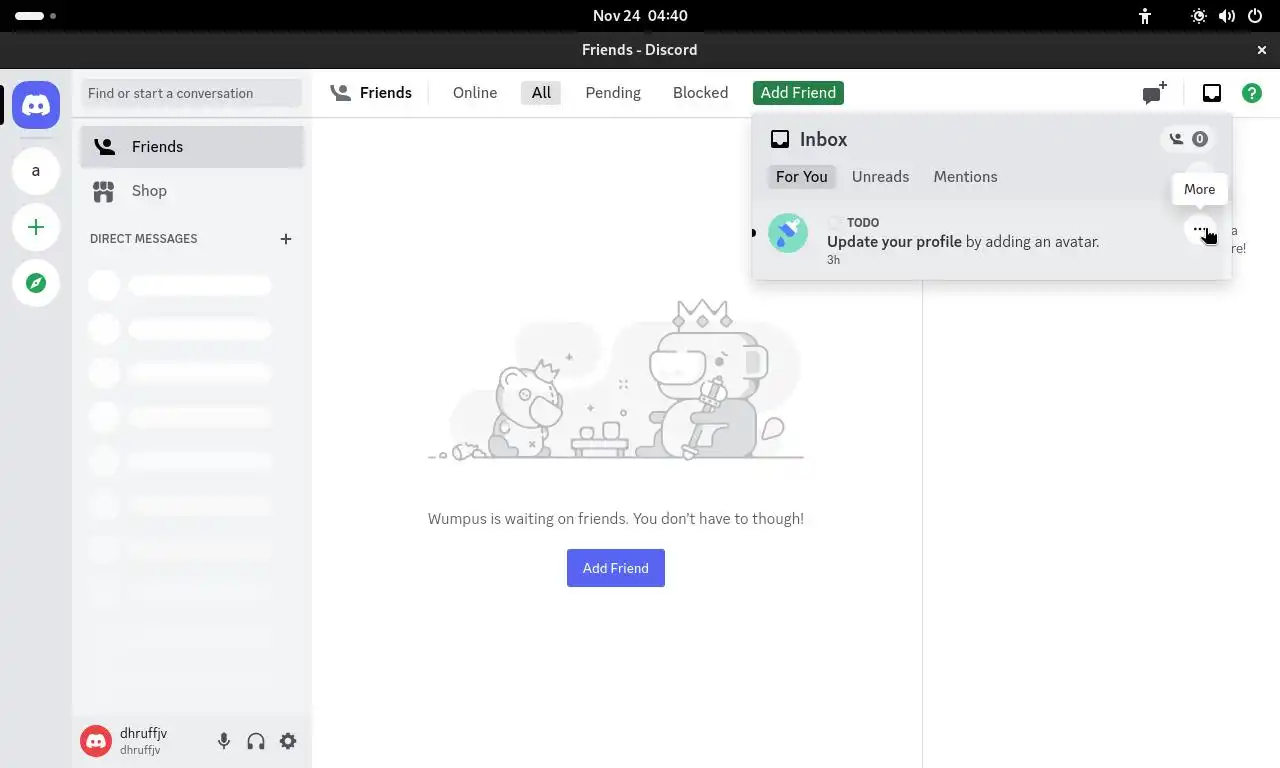Open Discord home direct messages icon
Image resolution: width=1280 pixels, height=768 pixels.
coord(36,105)
